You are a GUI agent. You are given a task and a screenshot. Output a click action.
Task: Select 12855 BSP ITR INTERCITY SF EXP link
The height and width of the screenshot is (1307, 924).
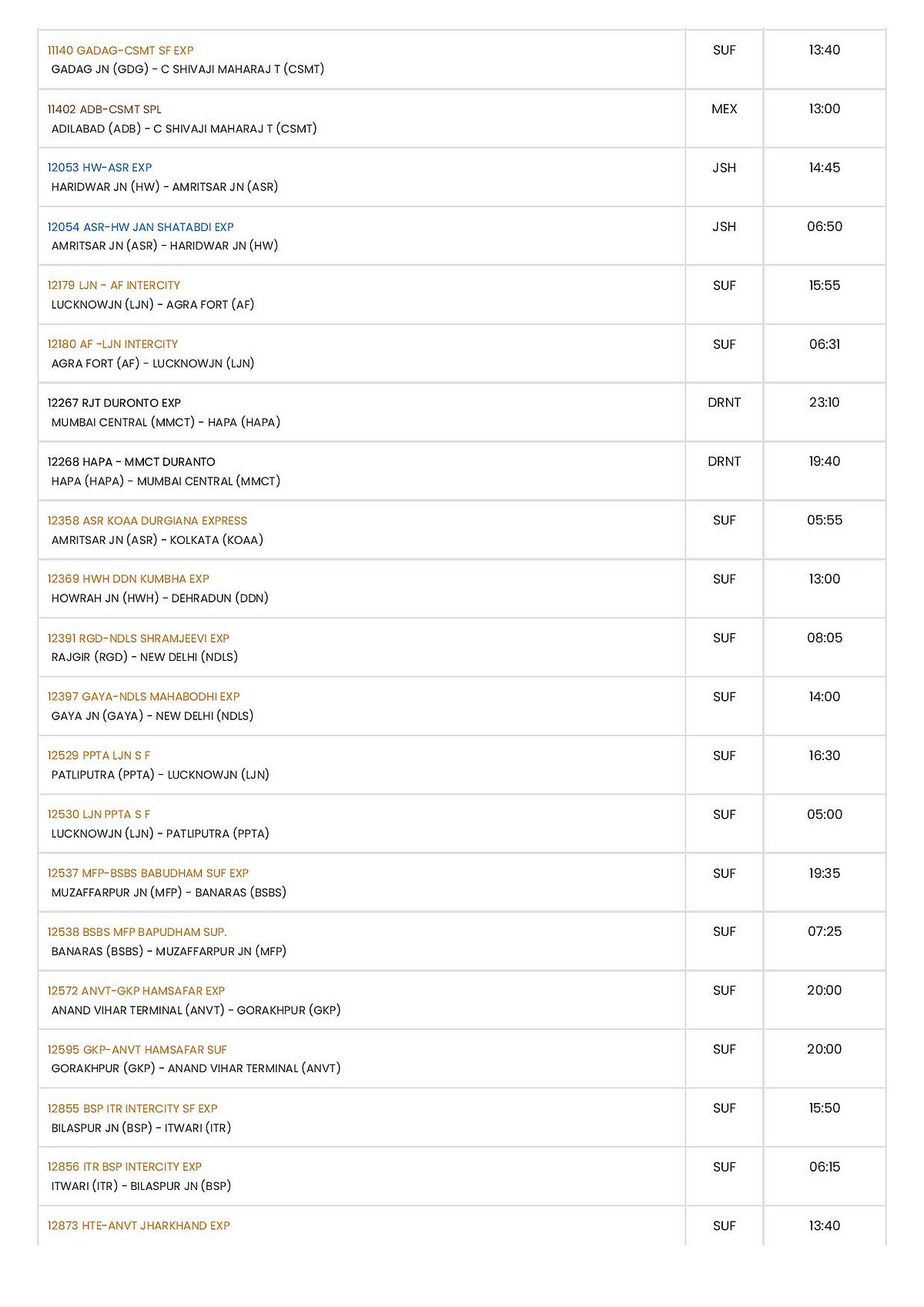click(x=132, y=1109)
